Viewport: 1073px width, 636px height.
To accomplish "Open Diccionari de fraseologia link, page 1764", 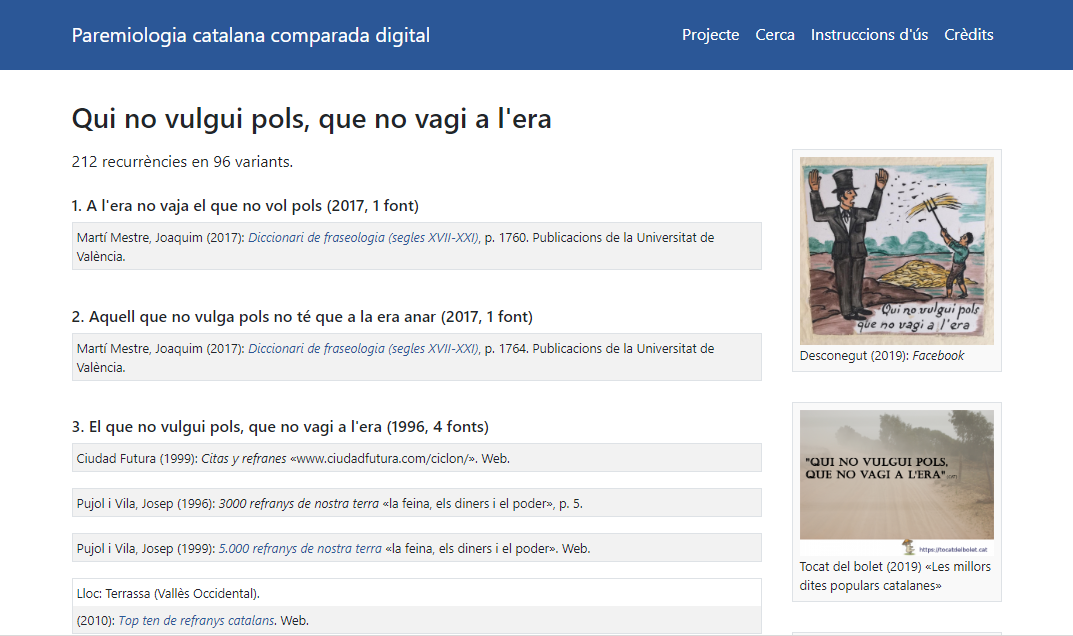I will (363, 349).
